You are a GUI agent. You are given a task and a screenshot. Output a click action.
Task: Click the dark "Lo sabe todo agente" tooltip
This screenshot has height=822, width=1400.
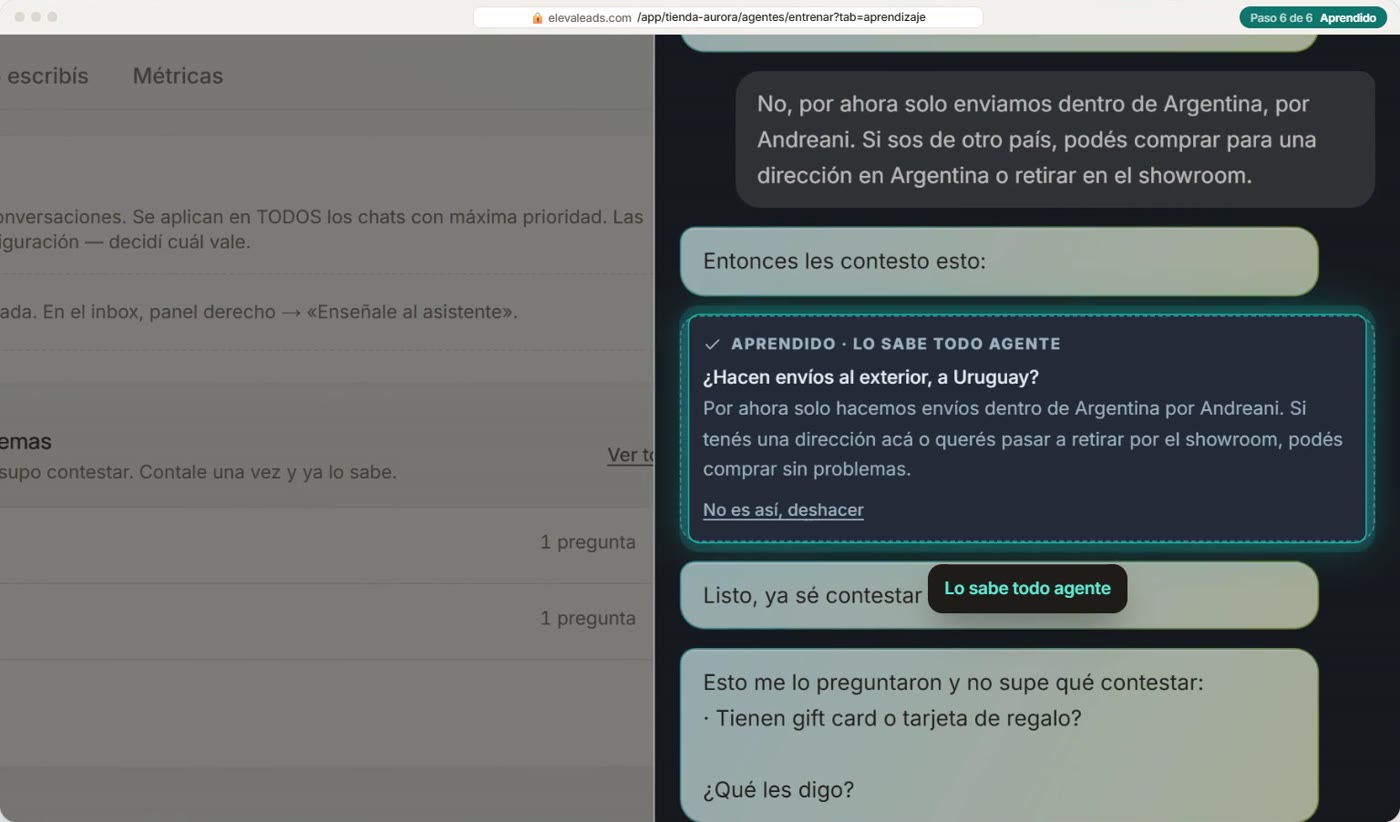pos(1027,588)
